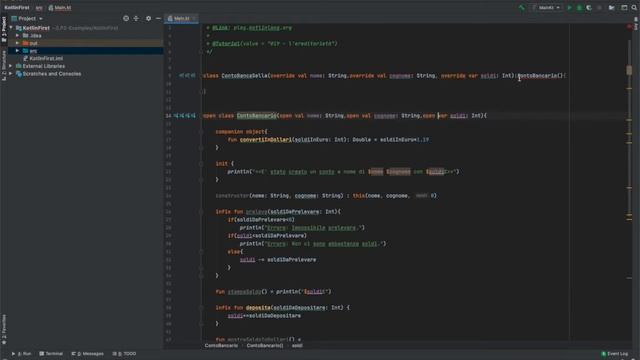Toggle the Structure tool window side tab
Screen dimensions: 640x360
(4, 65)
